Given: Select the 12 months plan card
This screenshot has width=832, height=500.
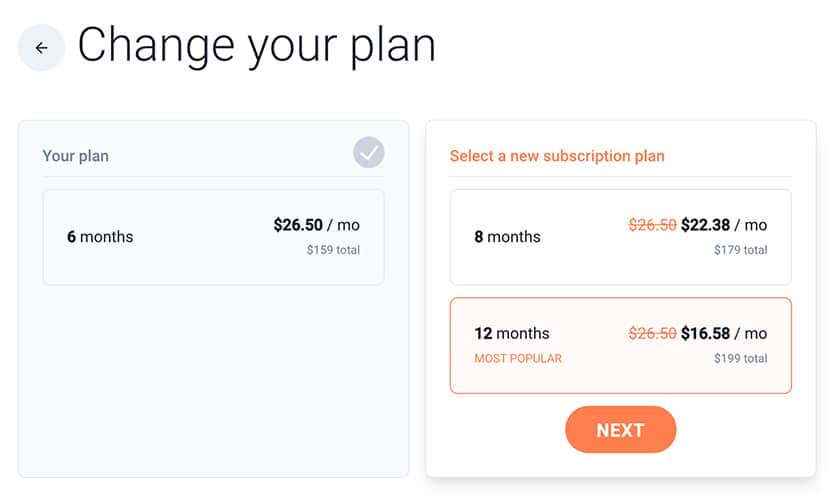Looking at the screenshot, I should point(620,346).
